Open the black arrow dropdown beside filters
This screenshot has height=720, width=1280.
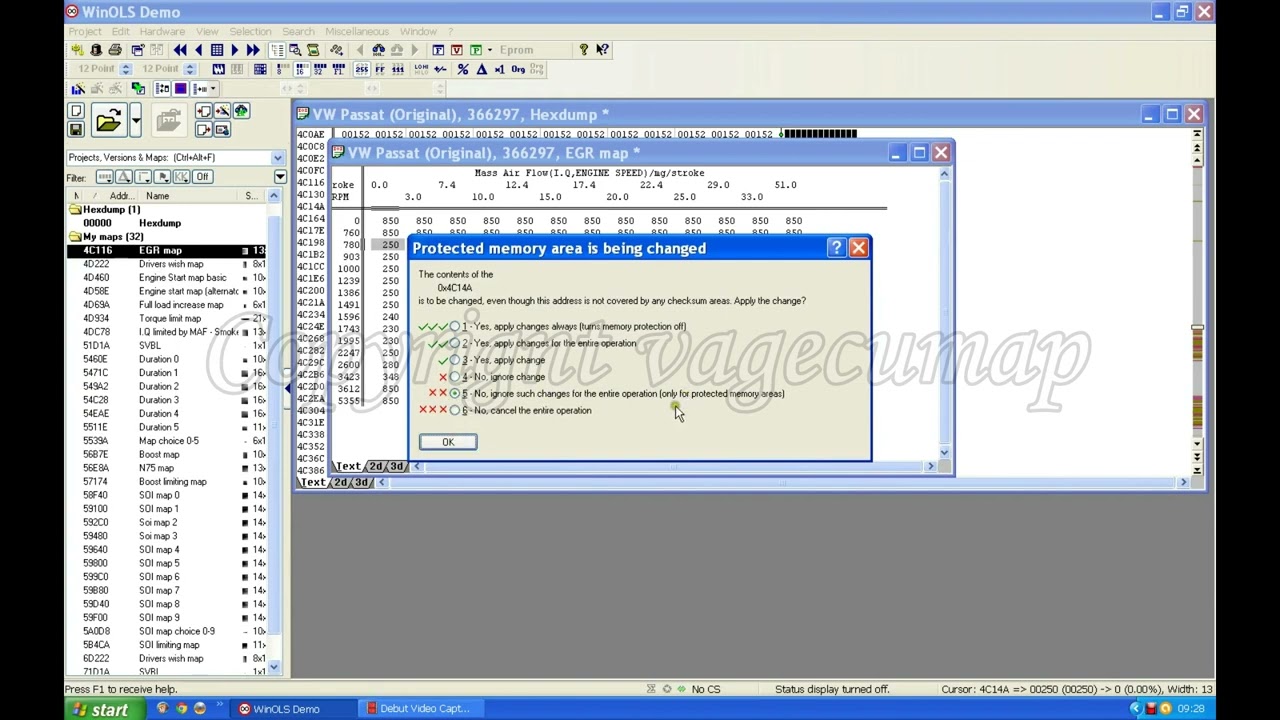point(280,177)
